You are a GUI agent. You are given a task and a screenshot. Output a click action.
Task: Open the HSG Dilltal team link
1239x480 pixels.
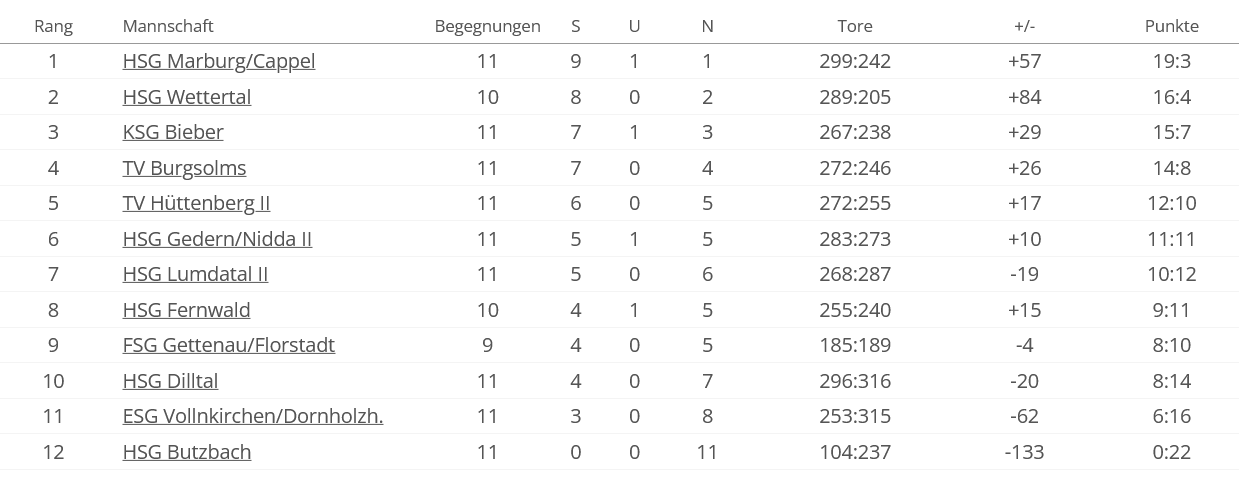[170, 381]
